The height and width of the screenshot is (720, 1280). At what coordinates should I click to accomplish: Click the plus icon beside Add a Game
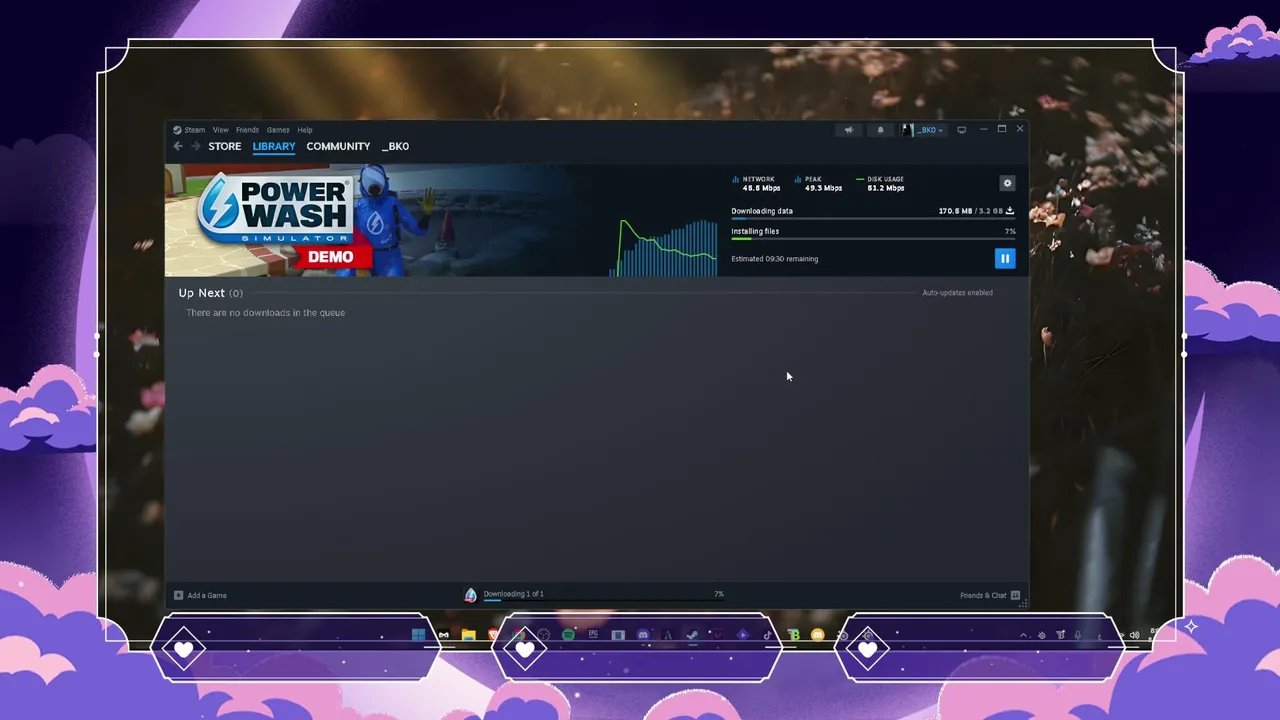(x=179, y=595)
